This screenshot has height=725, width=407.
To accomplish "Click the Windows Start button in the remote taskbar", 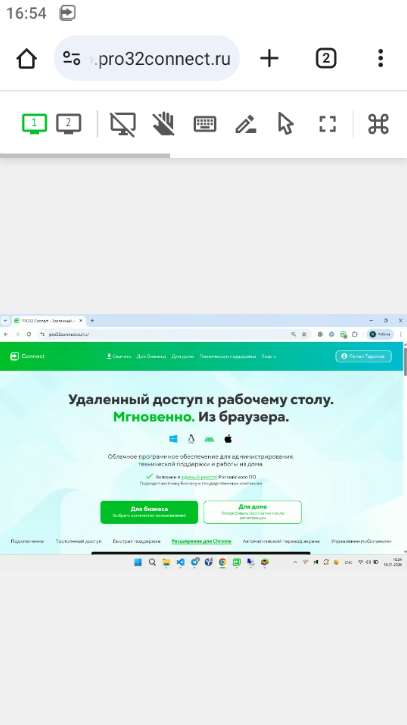I will tap(138, 562).
